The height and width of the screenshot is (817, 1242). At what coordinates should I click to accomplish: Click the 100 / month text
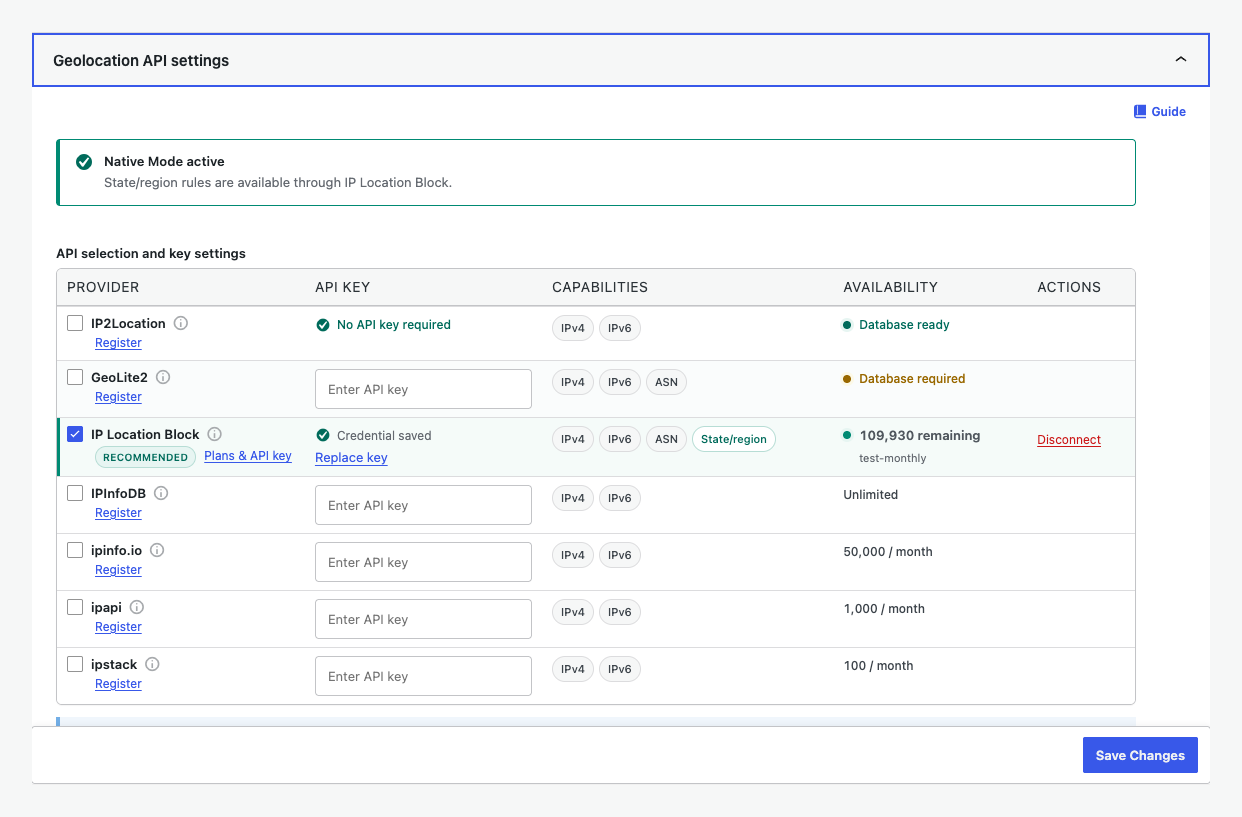(x=878, y=666)
